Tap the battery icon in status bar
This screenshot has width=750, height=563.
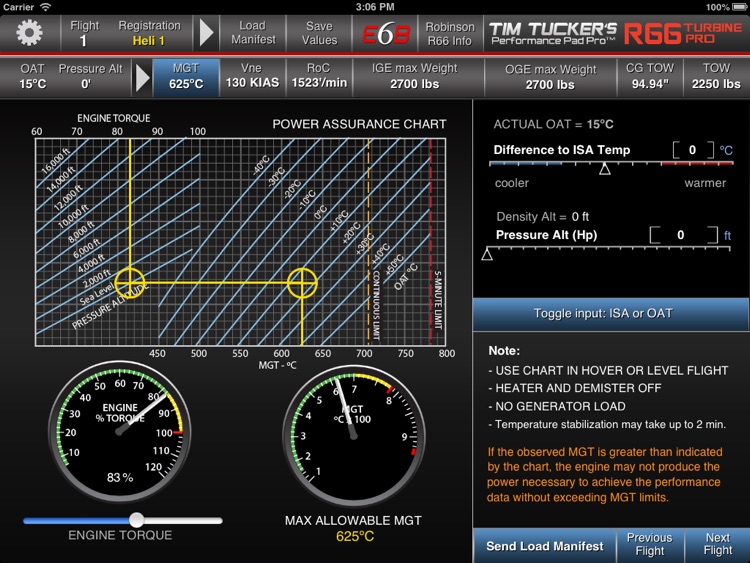pos(739,7)
